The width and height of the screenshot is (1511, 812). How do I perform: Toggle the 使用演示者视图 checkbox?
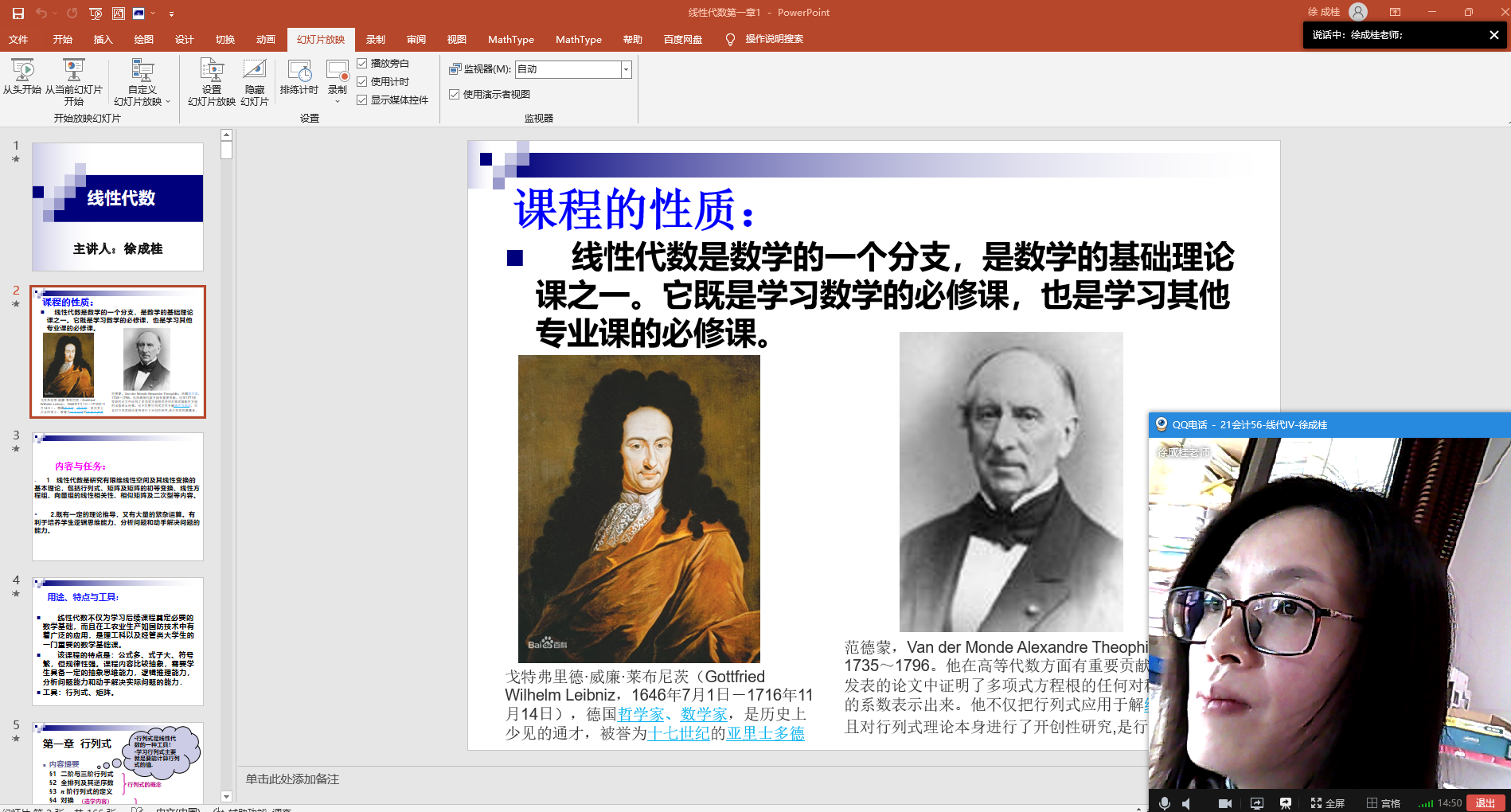(x=455, y=95)
